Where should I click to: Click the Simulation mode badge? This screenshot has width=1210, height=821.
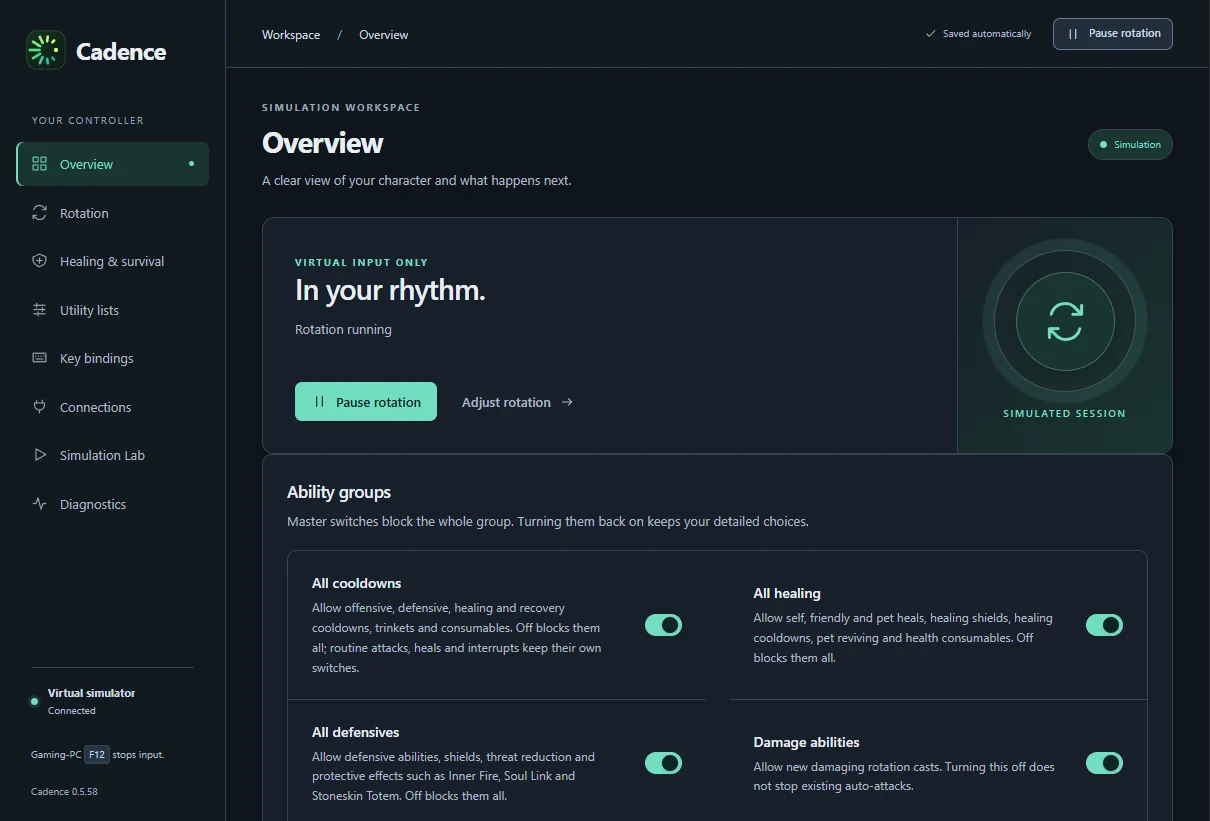1130,144
